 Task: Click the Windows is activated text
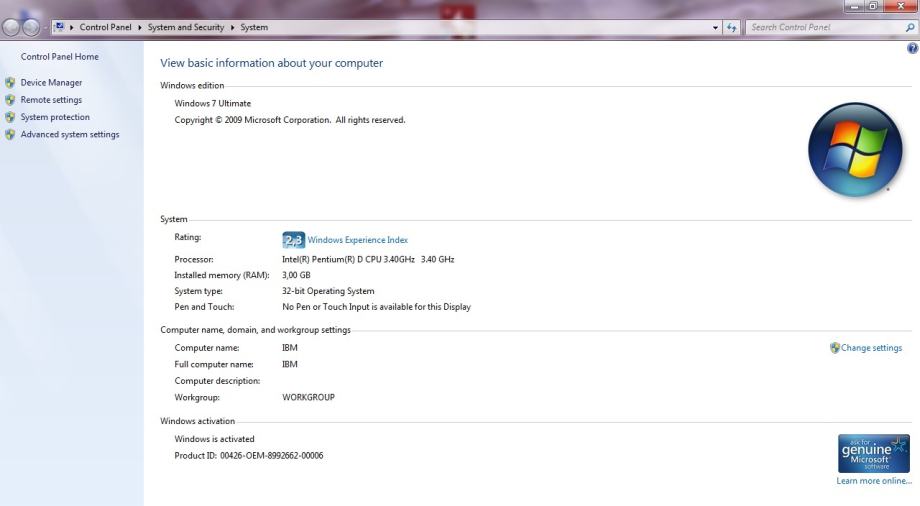(x=214, y=439)
